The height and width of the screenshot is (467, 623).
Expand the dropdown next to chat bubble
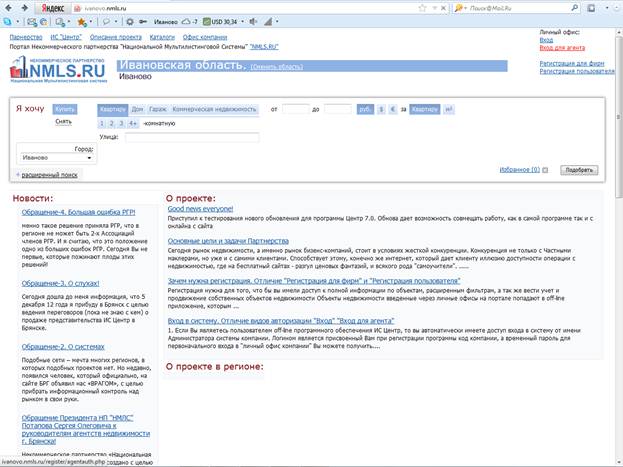116,22
